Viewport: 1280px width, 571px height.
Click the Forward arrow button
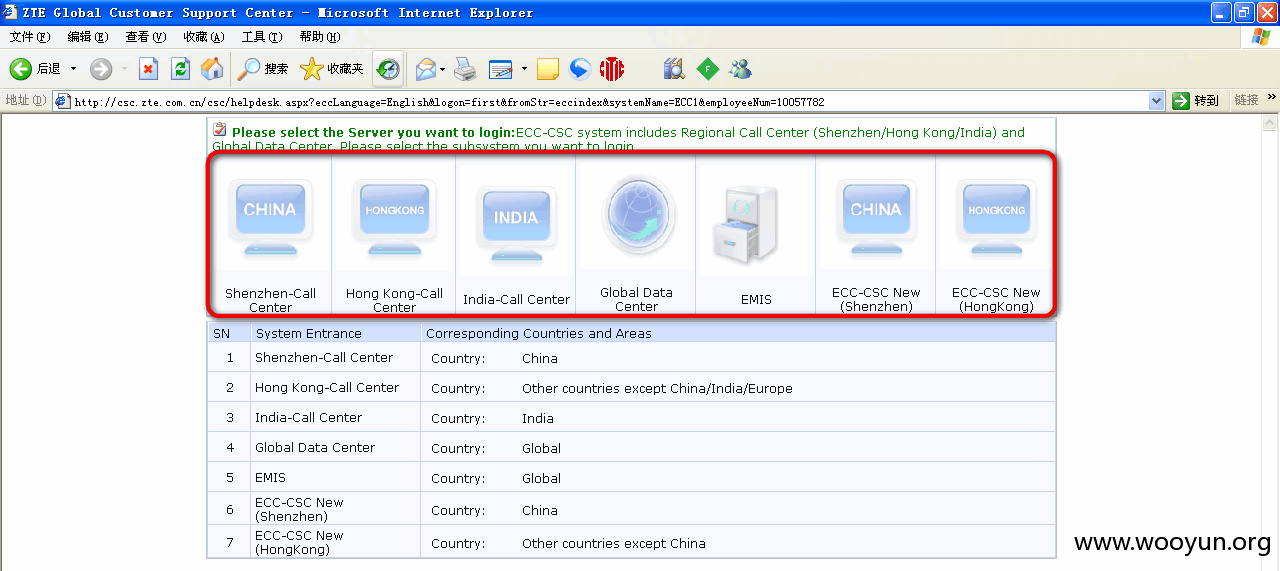tap(101, 69)
